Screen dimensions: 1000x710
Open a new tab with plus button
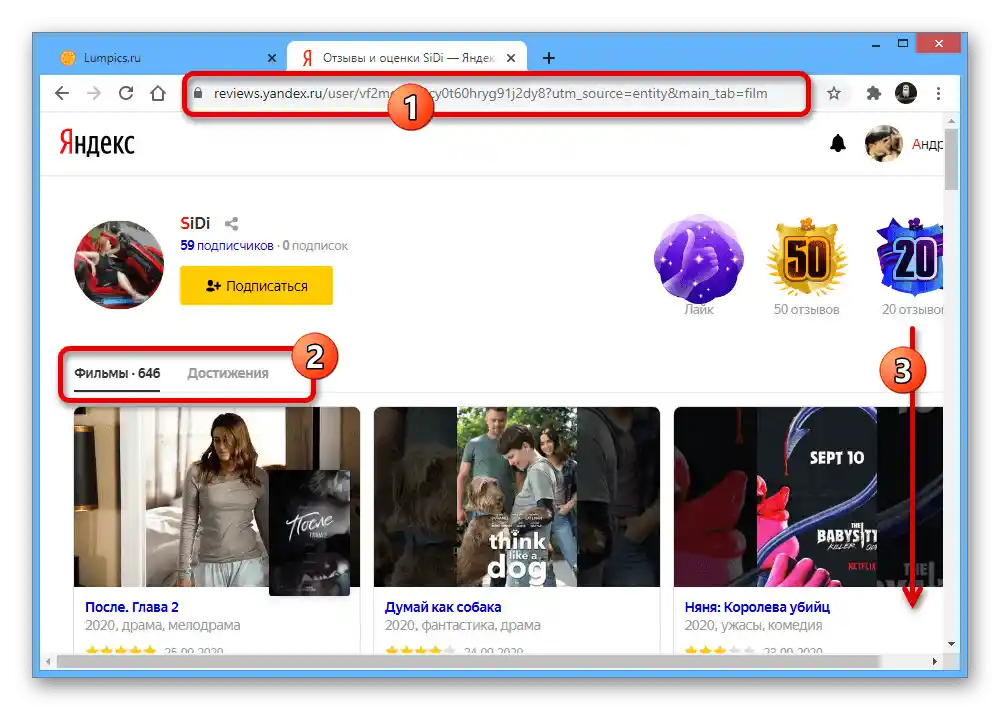[548, 58]
